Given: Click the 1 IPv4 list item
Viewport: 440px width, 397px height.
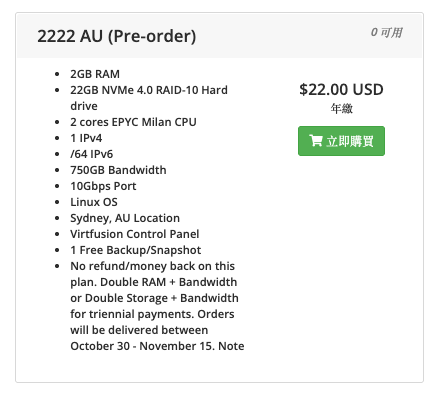Looking at the screenshot, I should [x=86, y=138].
